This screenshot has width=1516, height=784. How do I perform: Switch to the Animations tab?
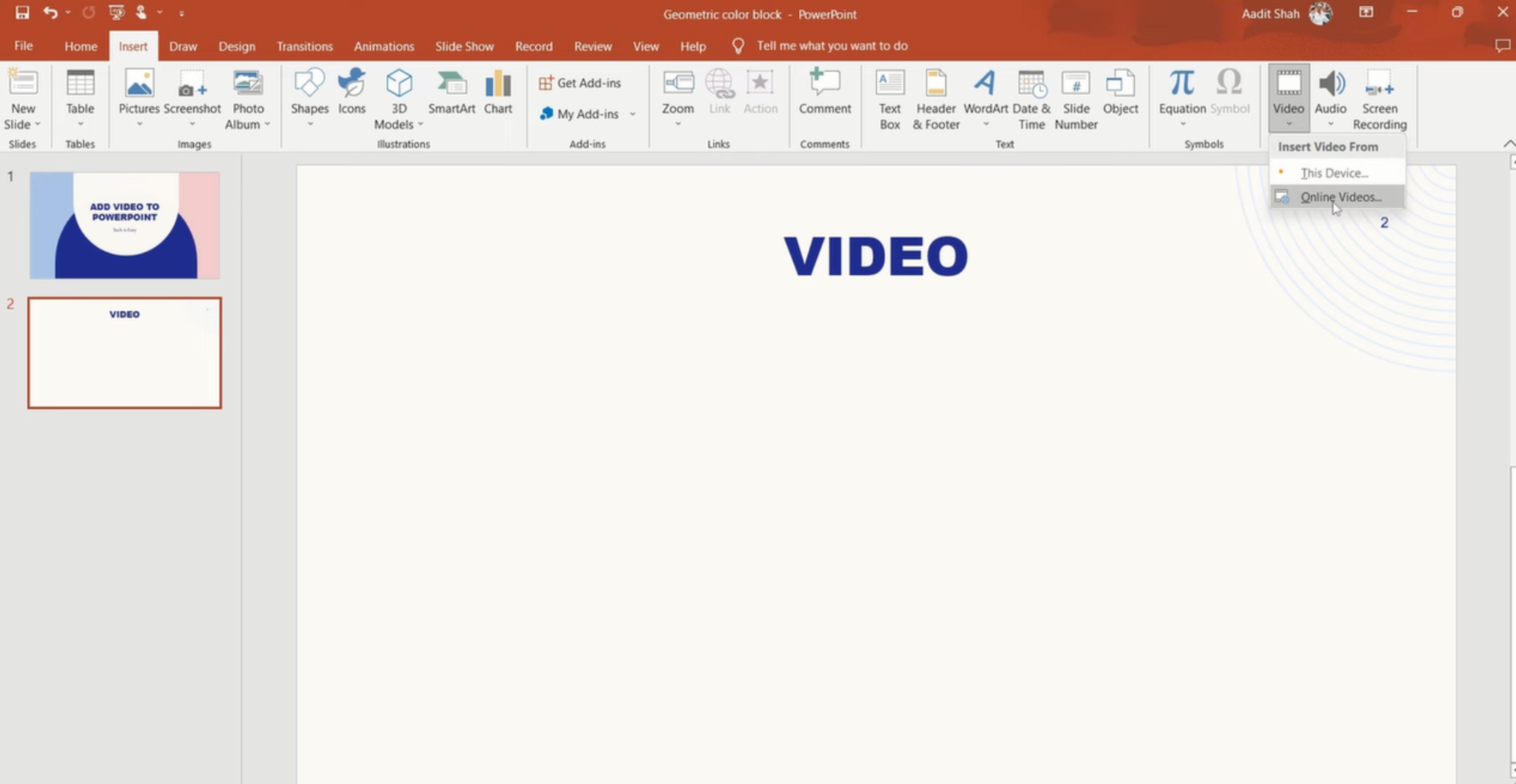click(x=384, y=46)
